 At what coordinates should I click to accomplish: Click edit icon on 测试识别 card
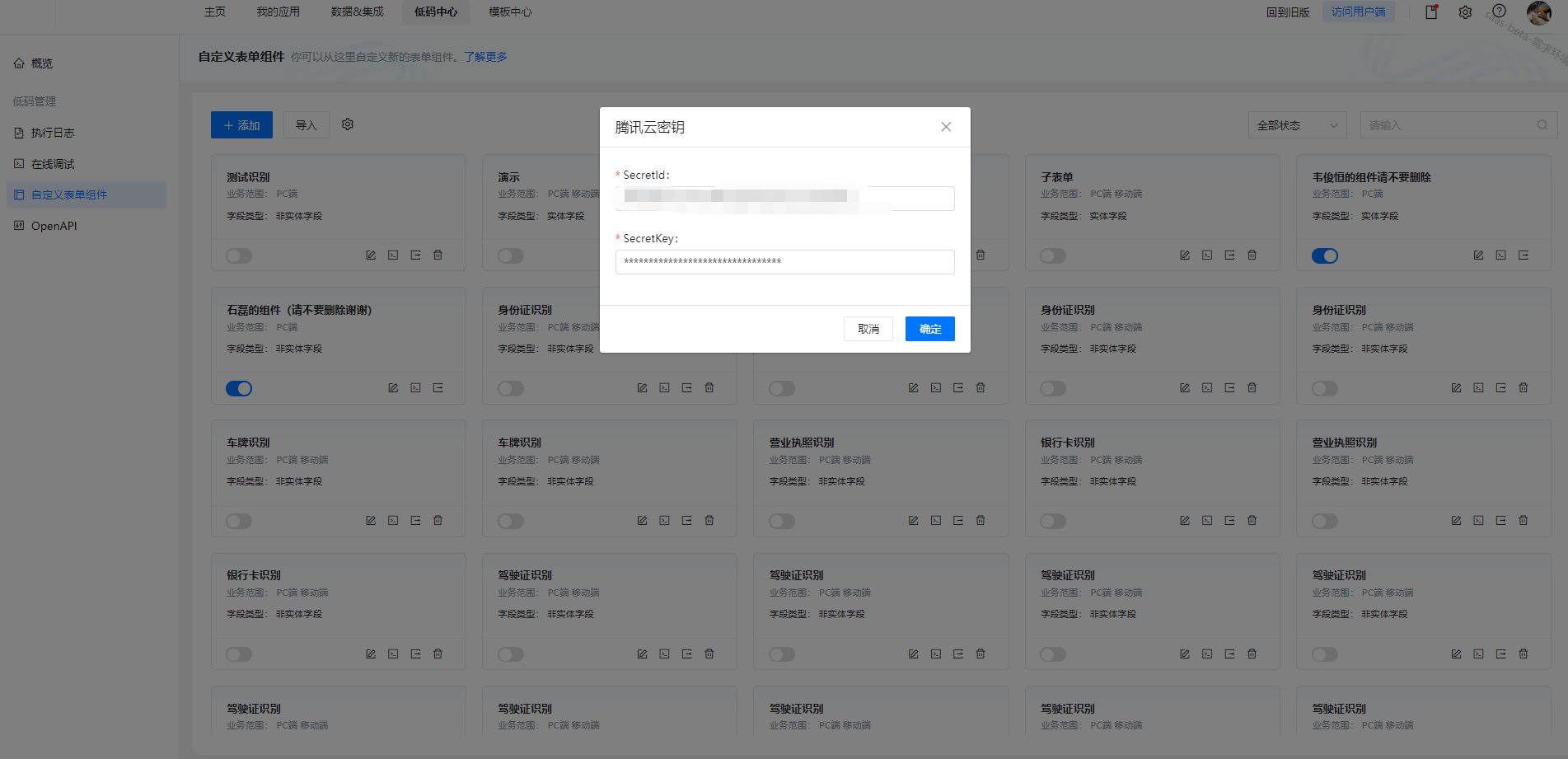(x=371, y=255)
